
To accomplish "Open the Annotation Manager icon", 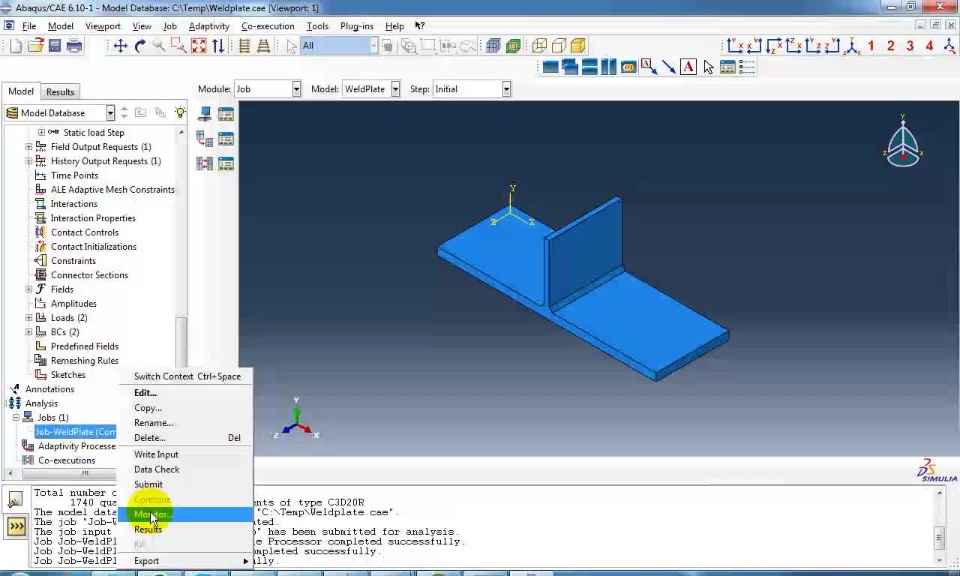I will [727, 67].
